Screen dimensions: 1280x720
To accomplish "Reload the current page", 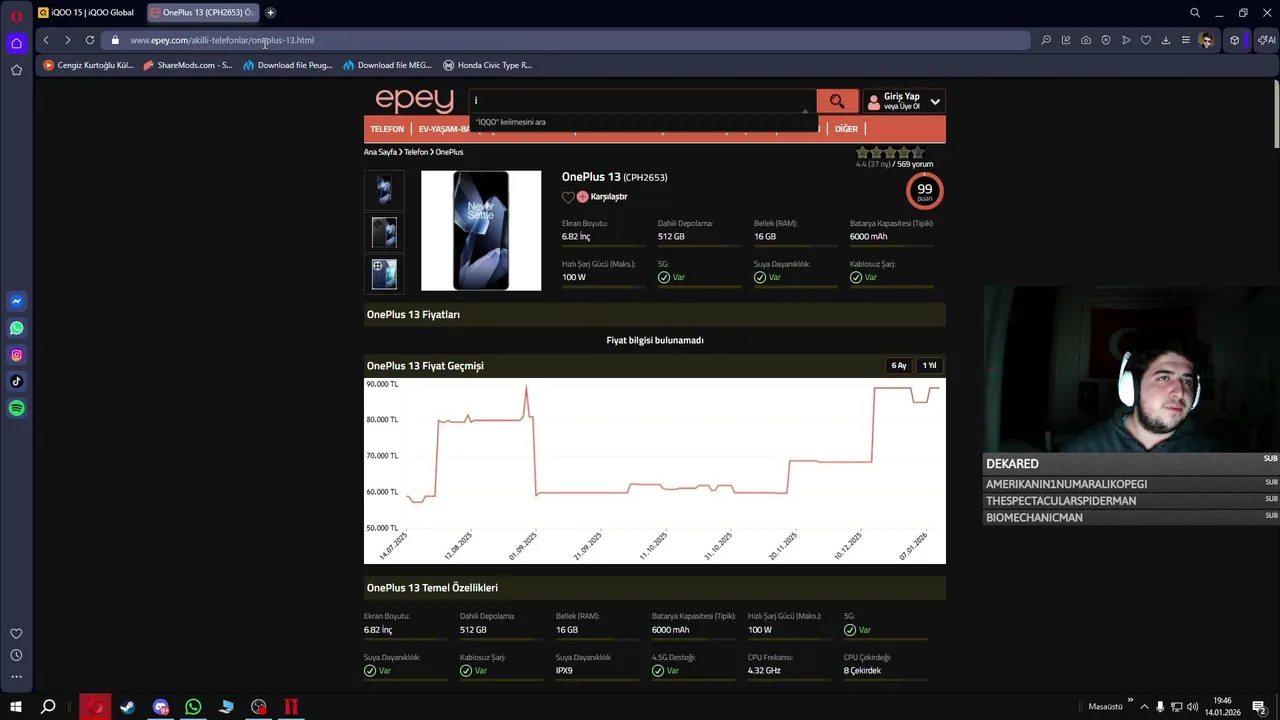I will [90, 40].
